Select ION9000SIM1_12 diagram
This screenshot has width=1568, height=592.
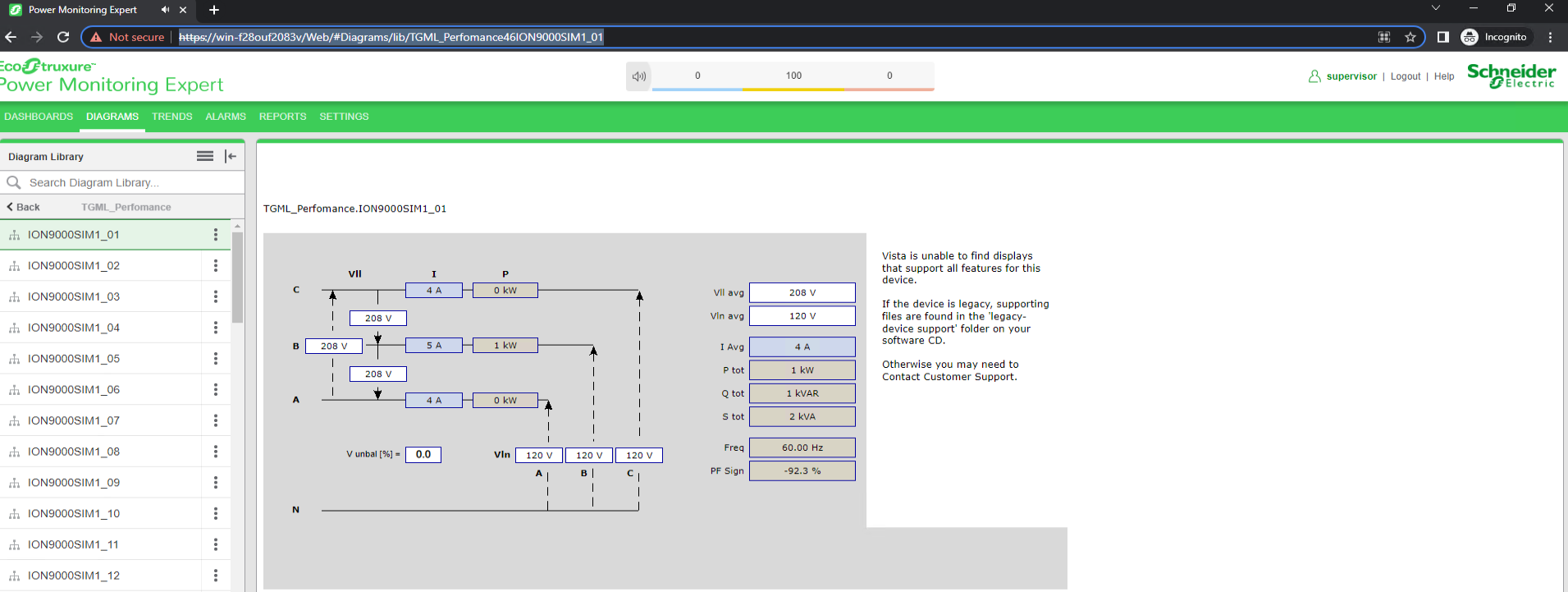pyautogui.click(x=74, y=576)
